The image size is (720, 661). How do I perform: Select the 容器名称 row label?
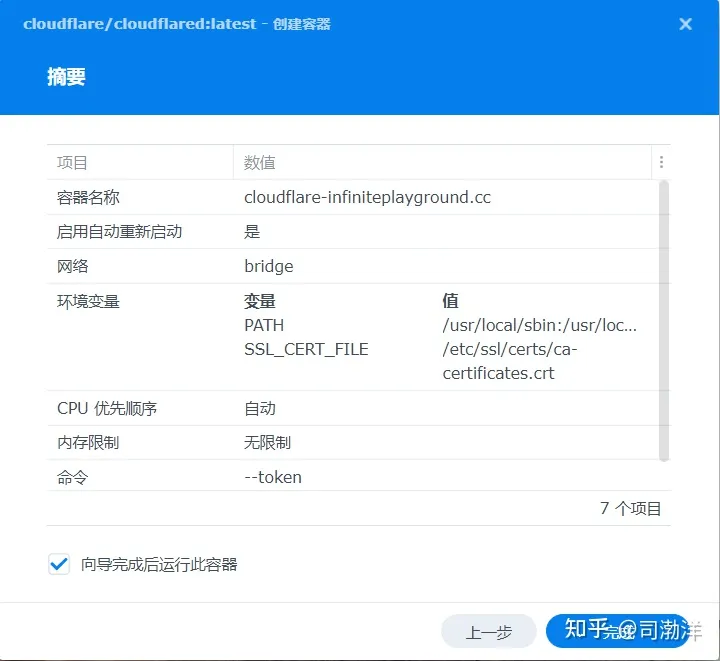[88, 197]
